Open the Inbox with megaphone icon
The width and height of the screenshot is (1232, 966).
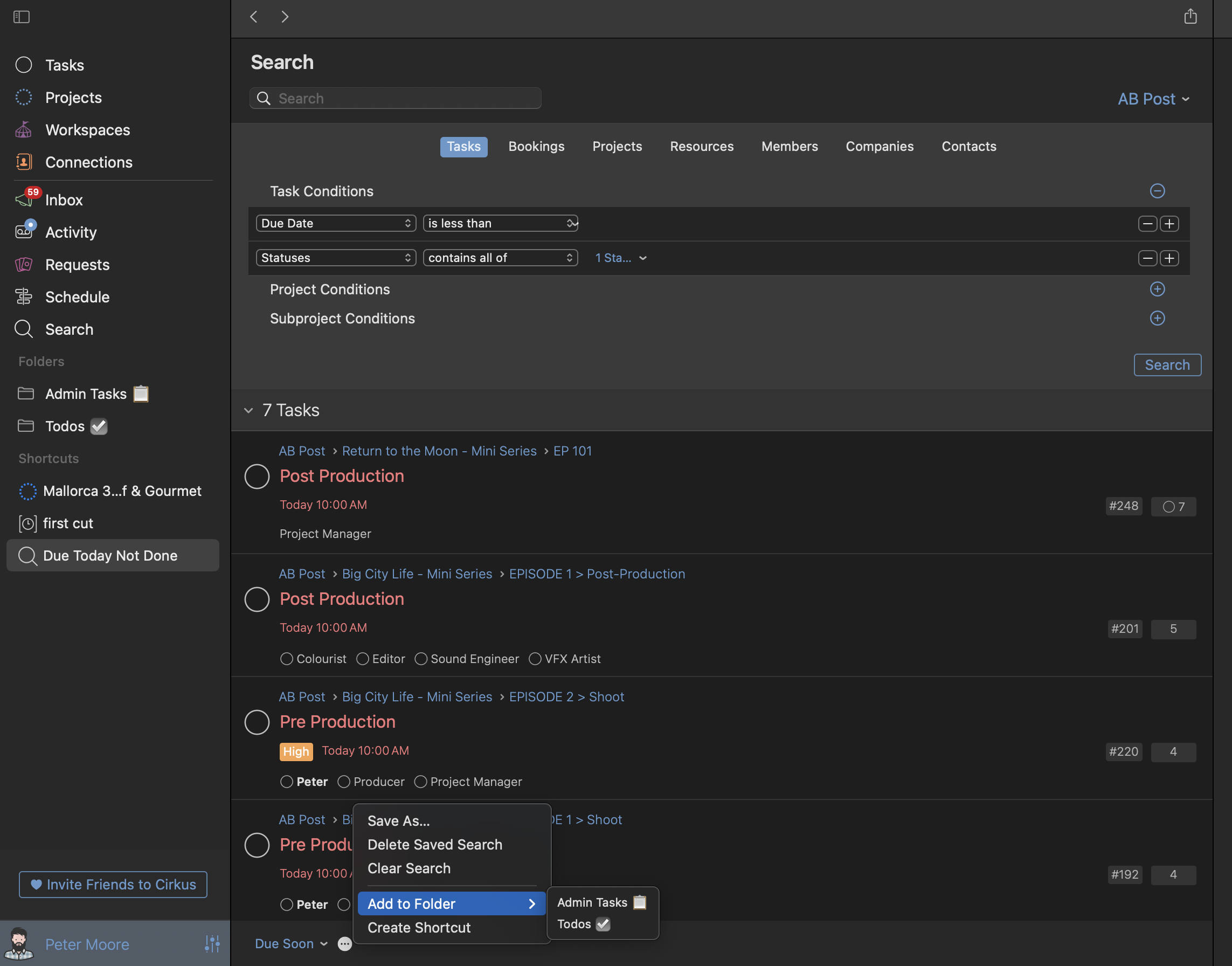63,199
